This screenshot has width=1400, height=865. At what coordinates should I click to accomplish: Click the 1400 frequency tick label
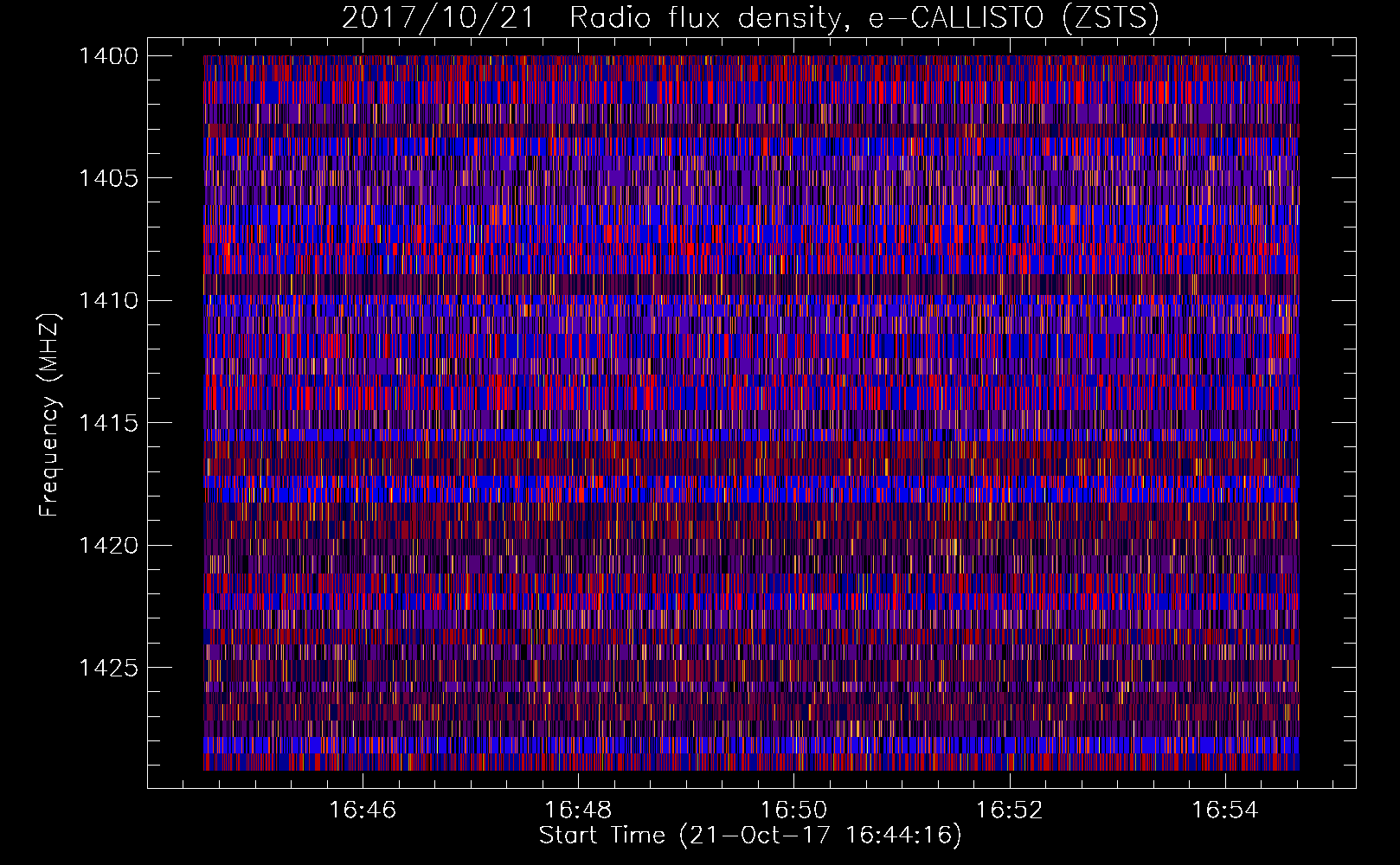pyautogui.click(x=108, y=56)
